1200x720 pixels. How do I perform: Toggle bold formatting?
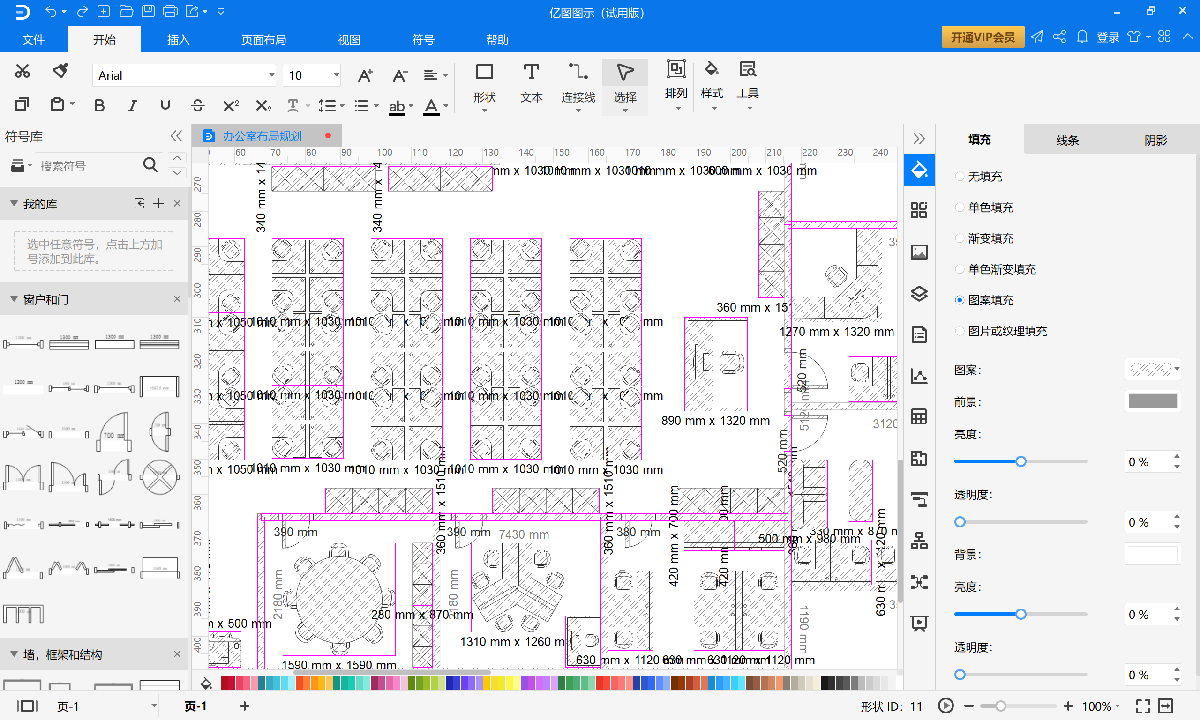click(99, 105)
